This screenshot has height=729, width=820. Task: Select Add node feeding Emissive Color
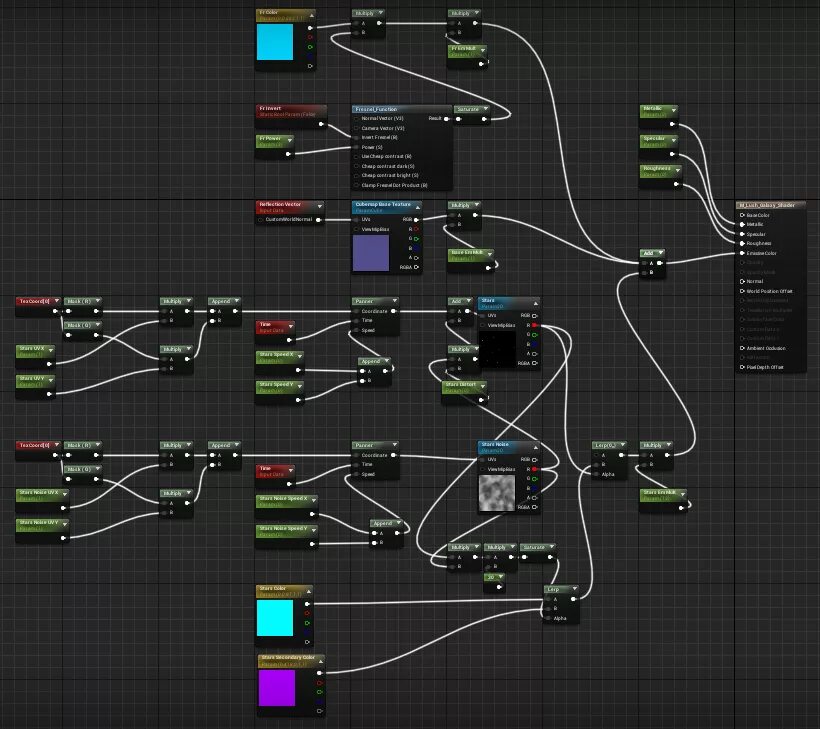pyautogui.click(x=653, y=263)
